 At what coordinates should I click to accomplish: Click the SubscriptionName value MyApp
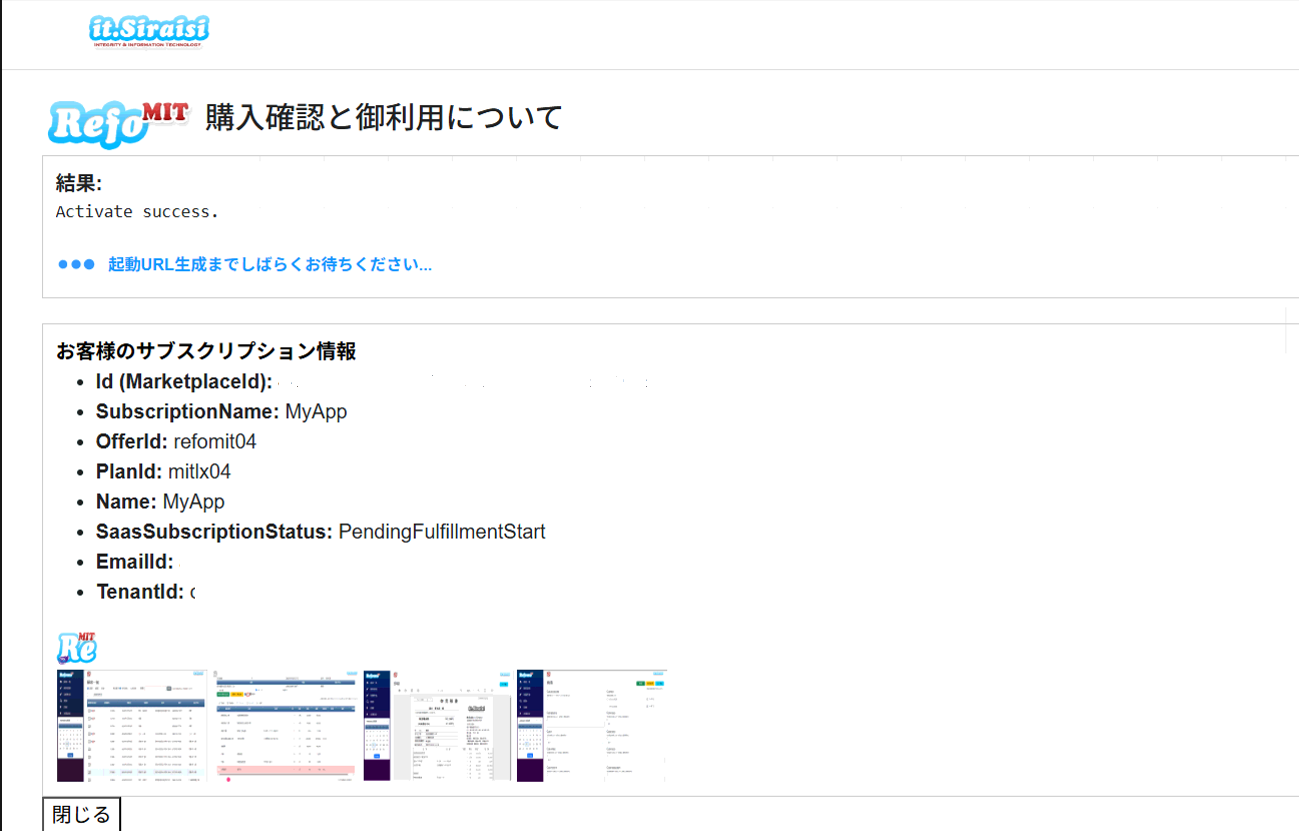point(316,411)
